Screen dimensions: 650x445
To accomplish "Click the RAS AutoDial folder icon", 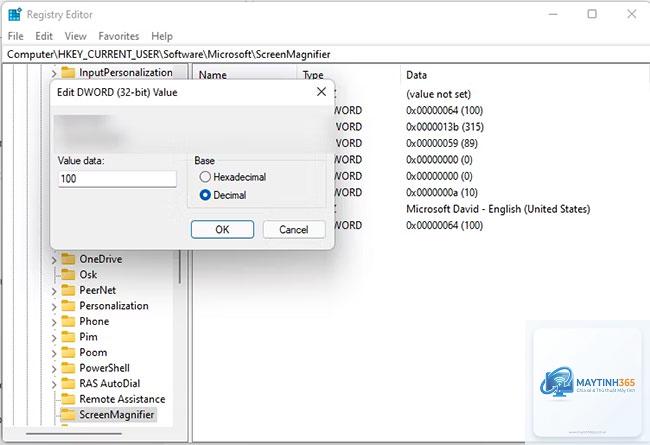I will pyautogui.click(x=68, y=384).
